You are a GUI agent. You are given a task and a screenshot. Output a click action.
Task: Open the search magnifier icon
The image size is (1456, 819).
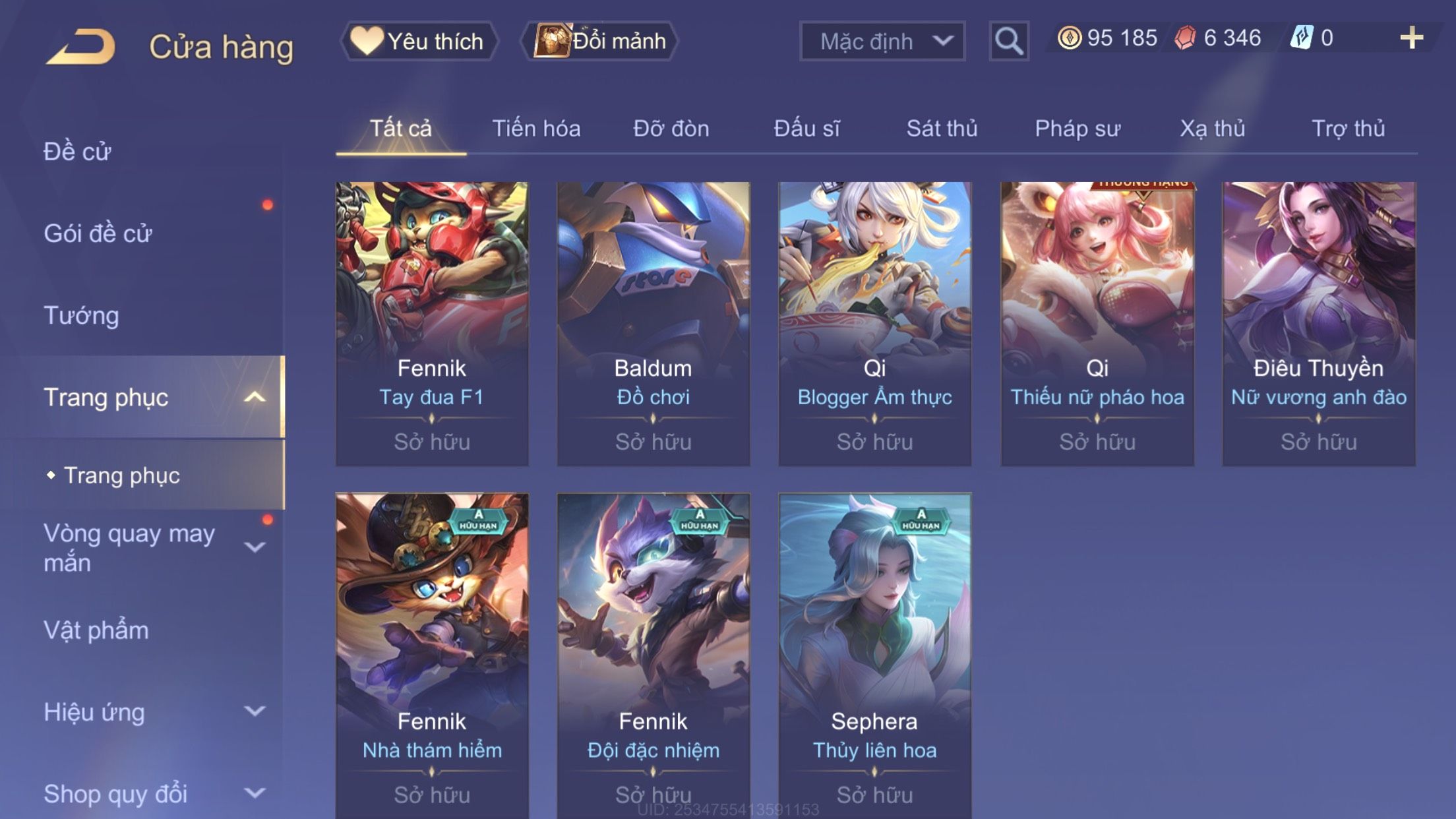pyautogui.click(x=1009, y=41)
